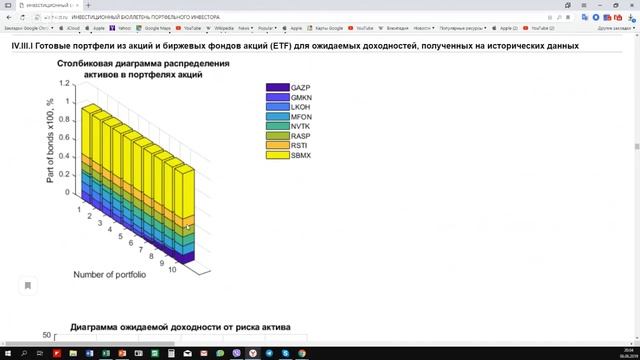Click the MFON legend label
The height and width of the screenshot is (360, 640).
pyautogui.click(x=301, y=117)
